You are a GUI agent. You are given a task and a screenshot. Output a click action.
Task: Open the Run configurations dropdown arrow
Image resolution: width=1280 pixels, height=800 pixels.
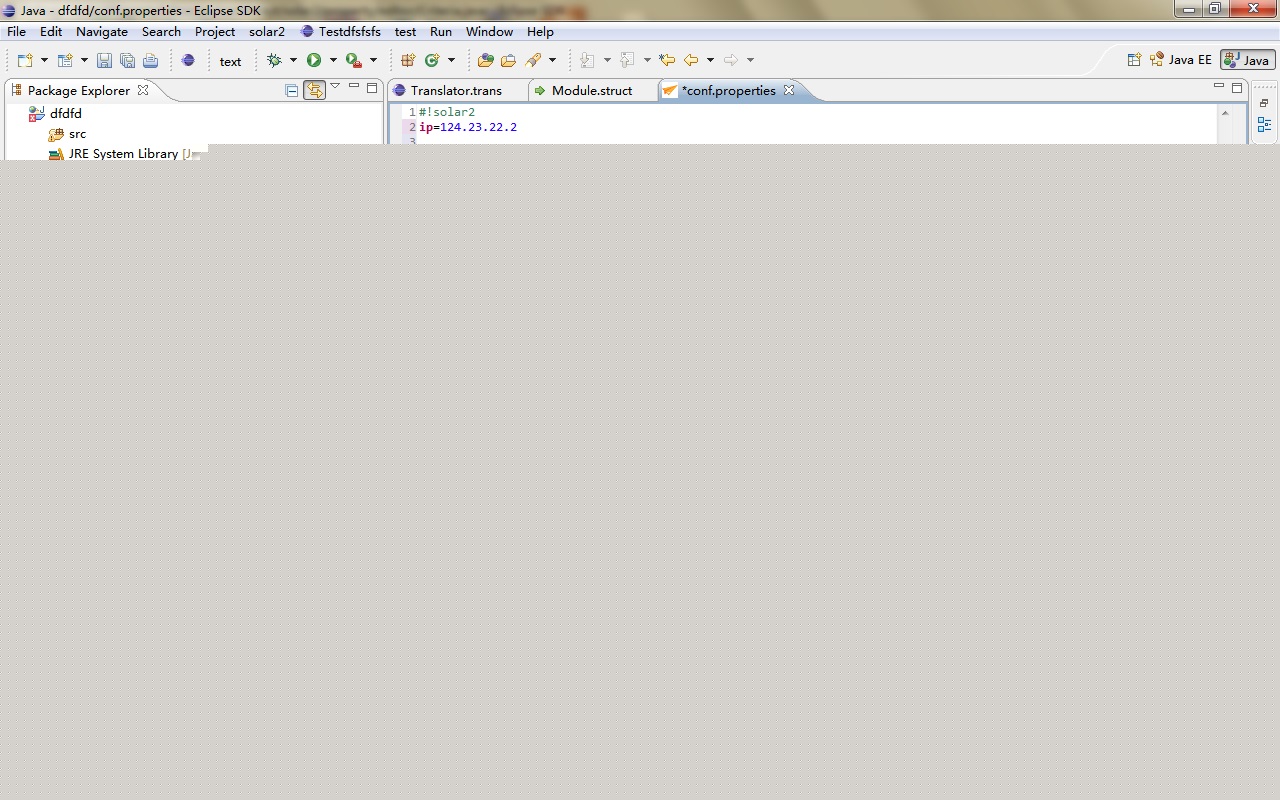tap(333, 60)
